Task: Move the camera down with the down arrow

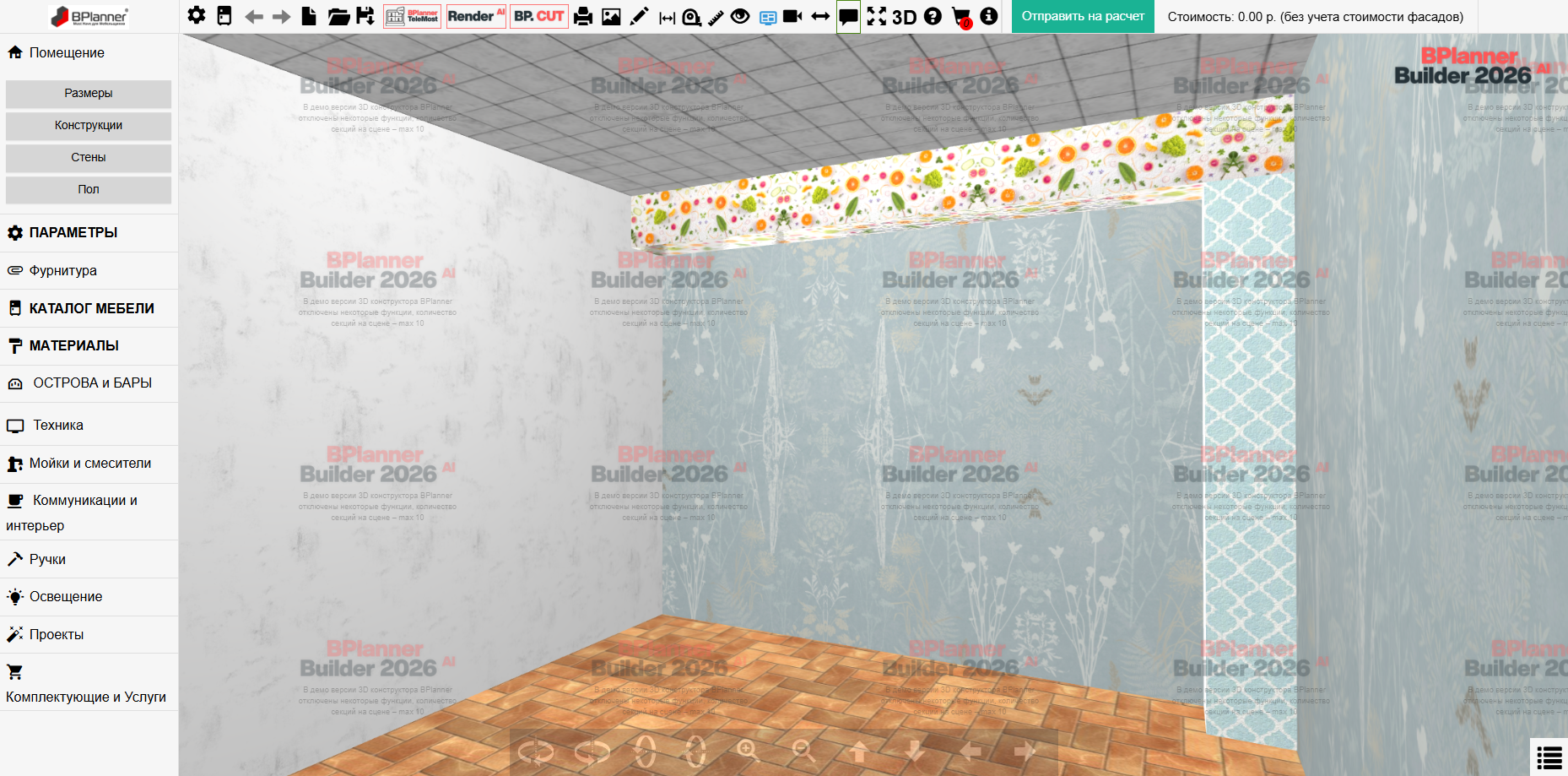Action: [x=915, y=751]
